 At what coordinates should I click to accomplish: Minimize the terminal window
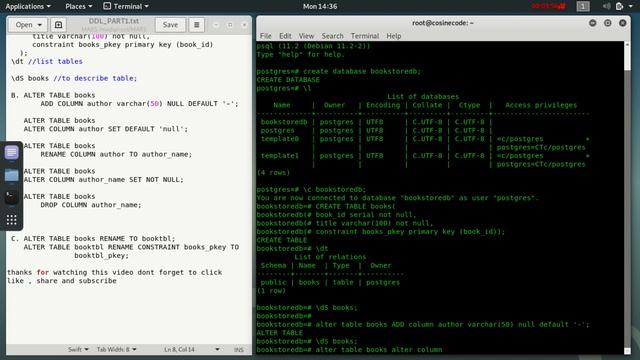593,23
